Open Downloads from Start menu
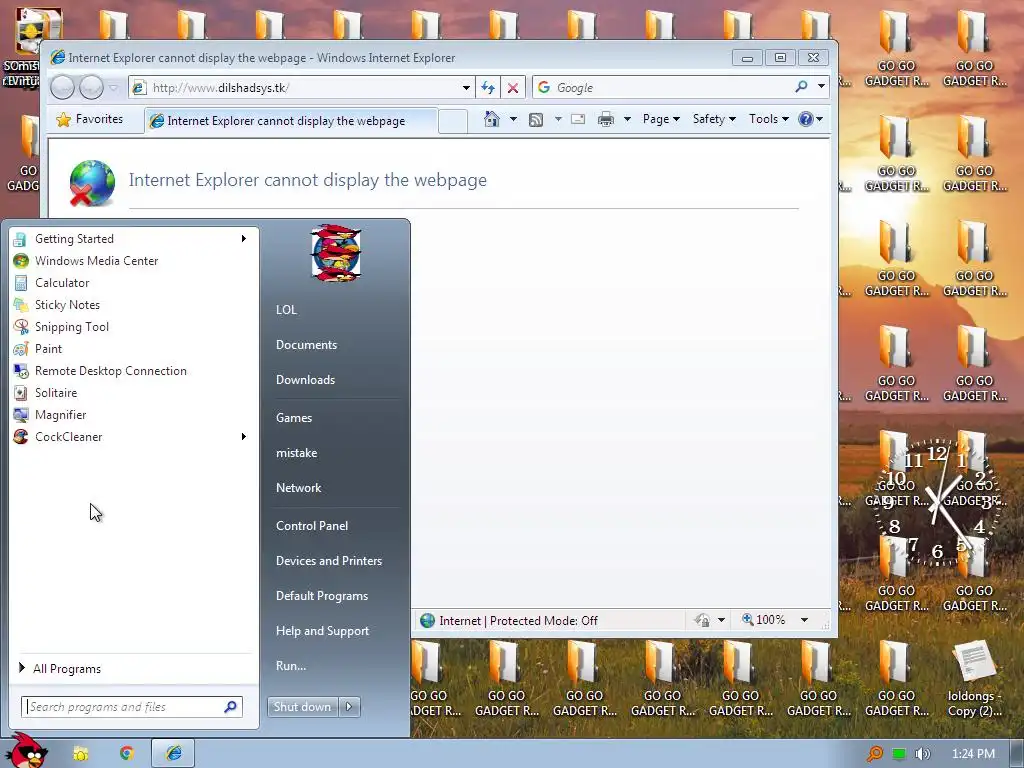This screenshot has height=768, width=1024. 305,379
